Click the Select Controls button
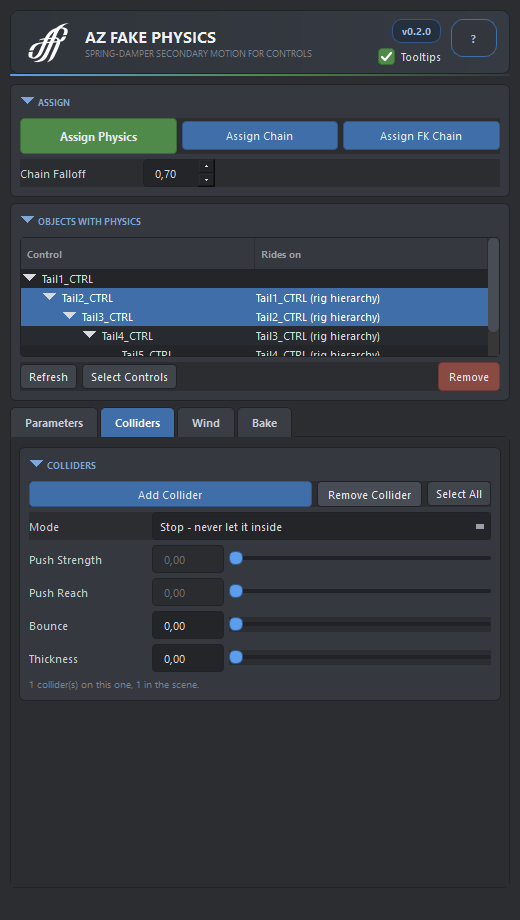The width and height of the screenshot is (520, 920). click(x=129, y=377)
